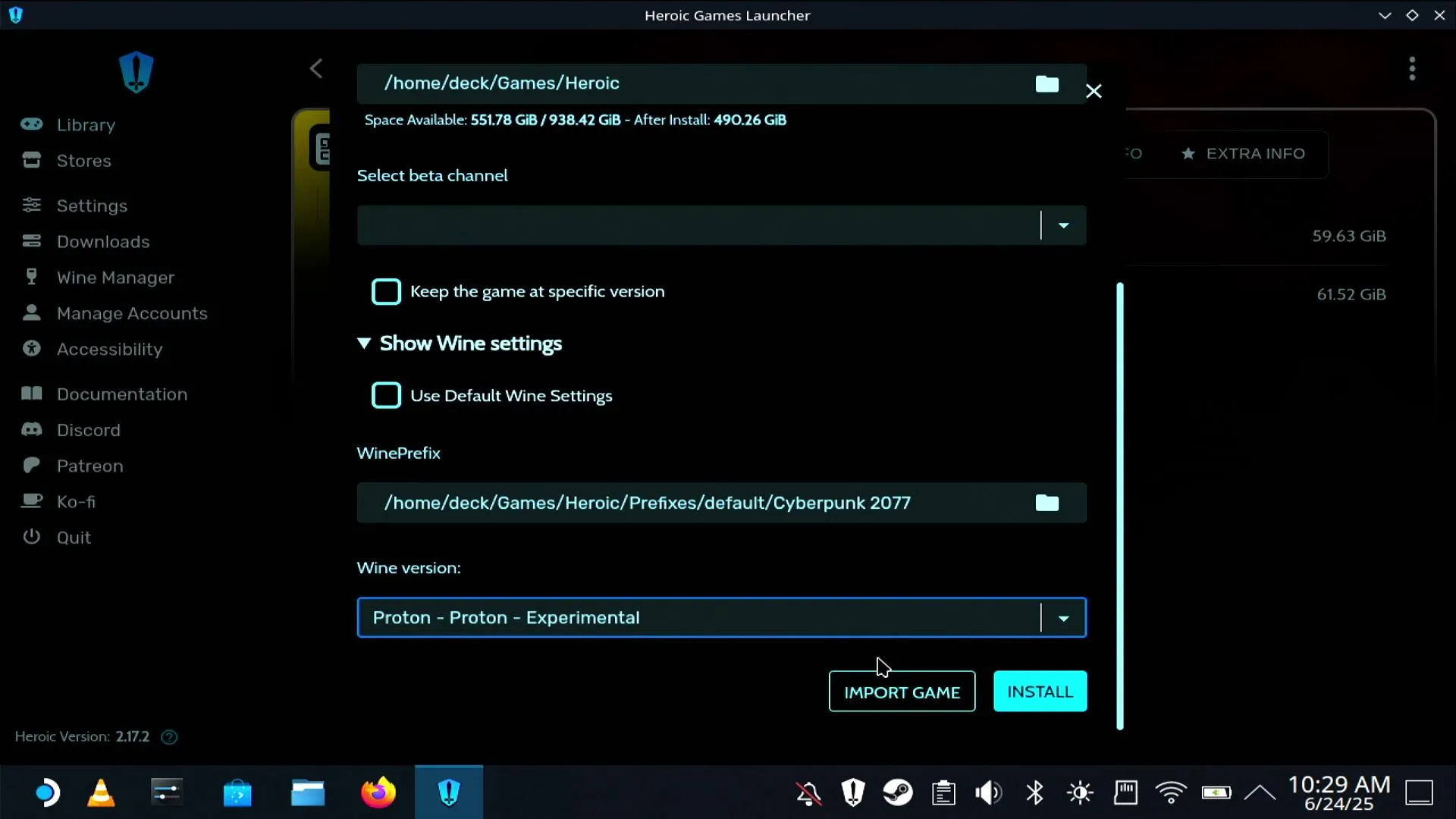
Task: Open the removable storage tray icon
Action: (x=1125, y=793)
